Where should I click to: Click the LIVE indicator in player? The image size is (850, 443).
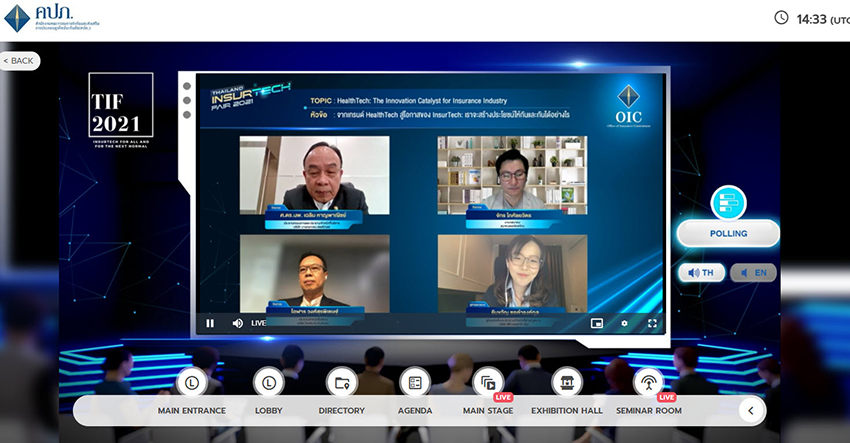pos(259,323)
